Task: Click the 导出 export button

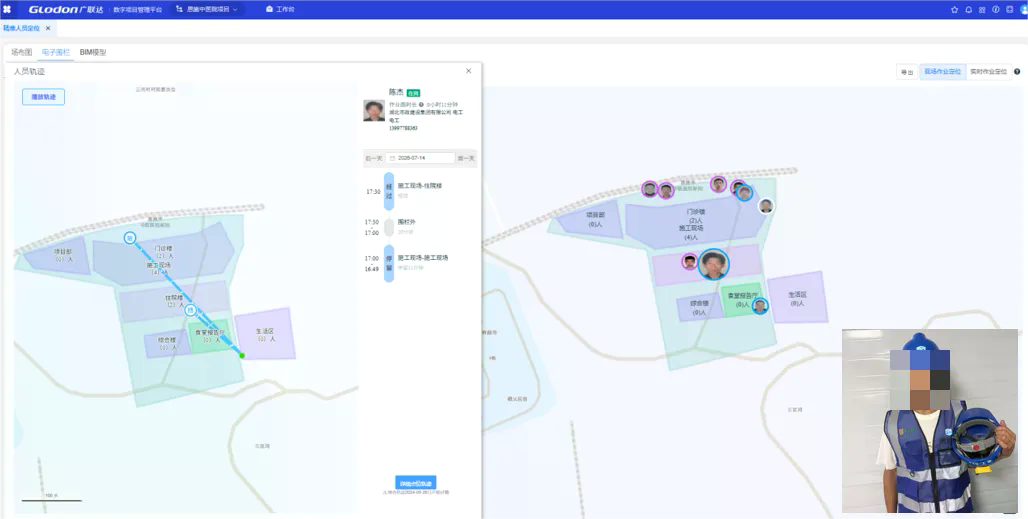Action: coord(907,72)
